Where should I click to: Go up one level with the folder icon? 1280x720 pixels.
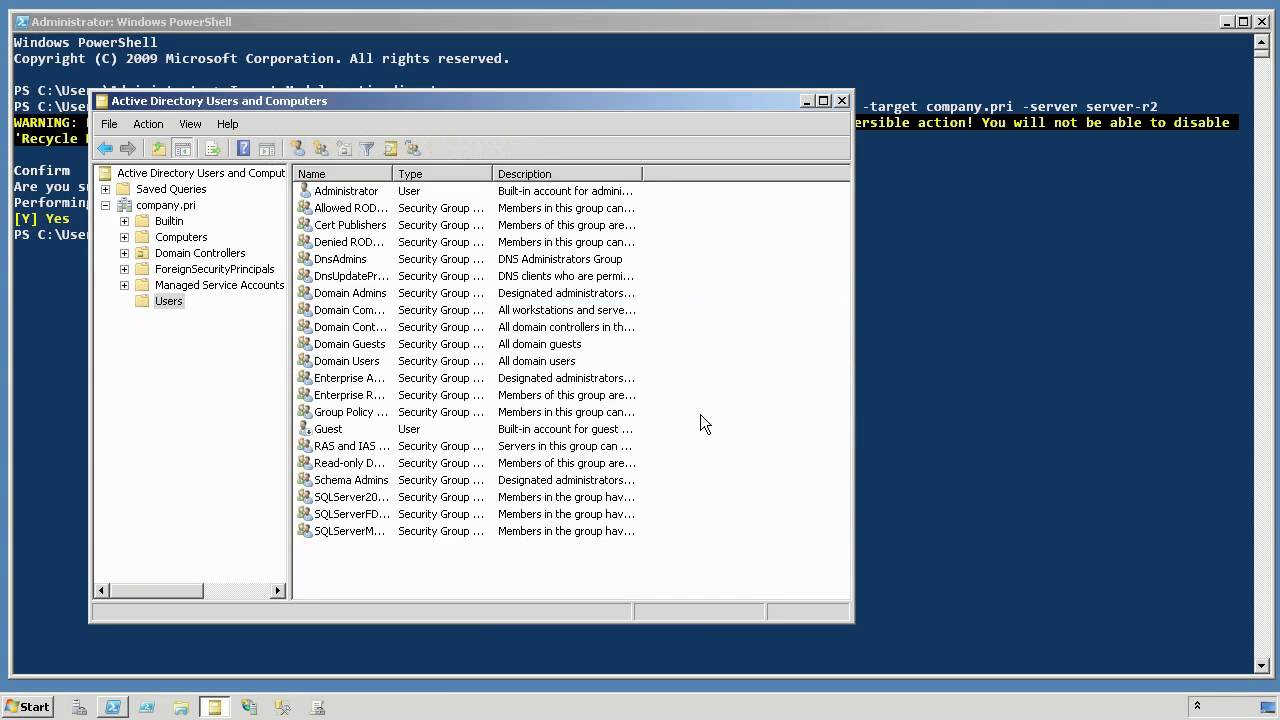pos(159,149)
